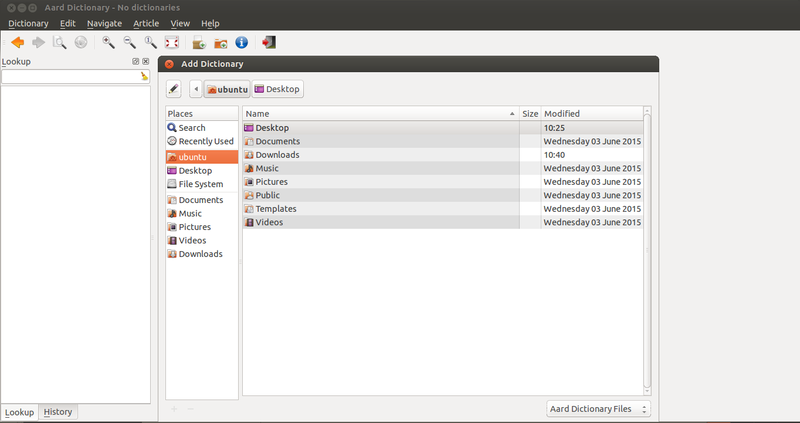This screenshot has width=800, height=423.
Task: Open the Edit menu
Action: 67,23
